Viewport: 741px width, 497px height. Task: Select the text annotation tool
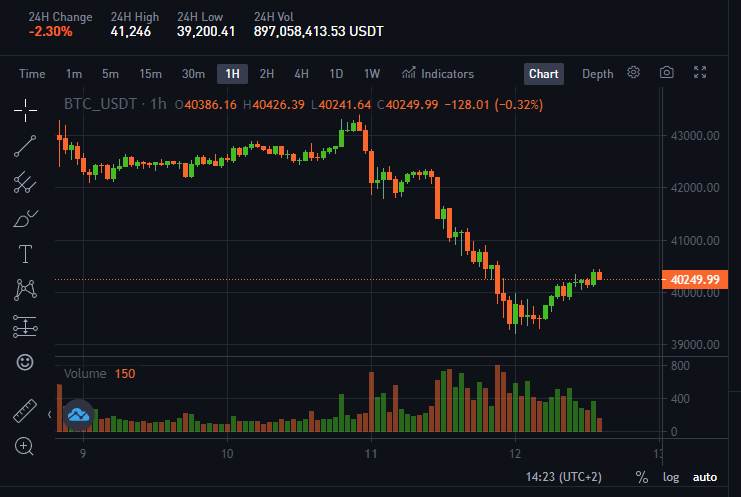coord(25,254)
